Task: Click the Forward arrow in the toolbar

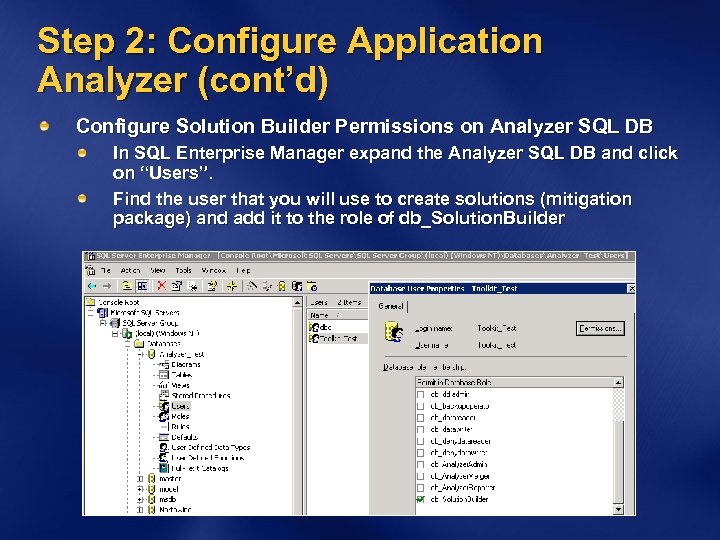Action: [107, 286]
